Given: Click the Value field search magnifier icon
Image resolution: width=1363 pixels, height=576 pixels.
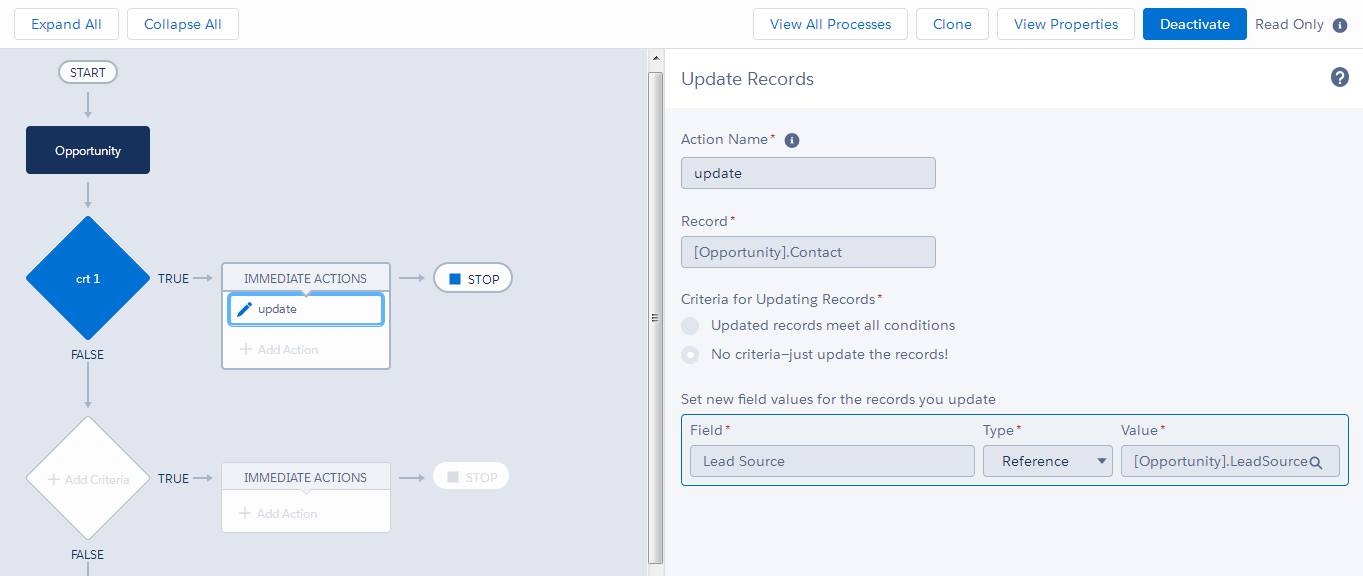Looking at the screenshot, I should [x=1316, y=462].
